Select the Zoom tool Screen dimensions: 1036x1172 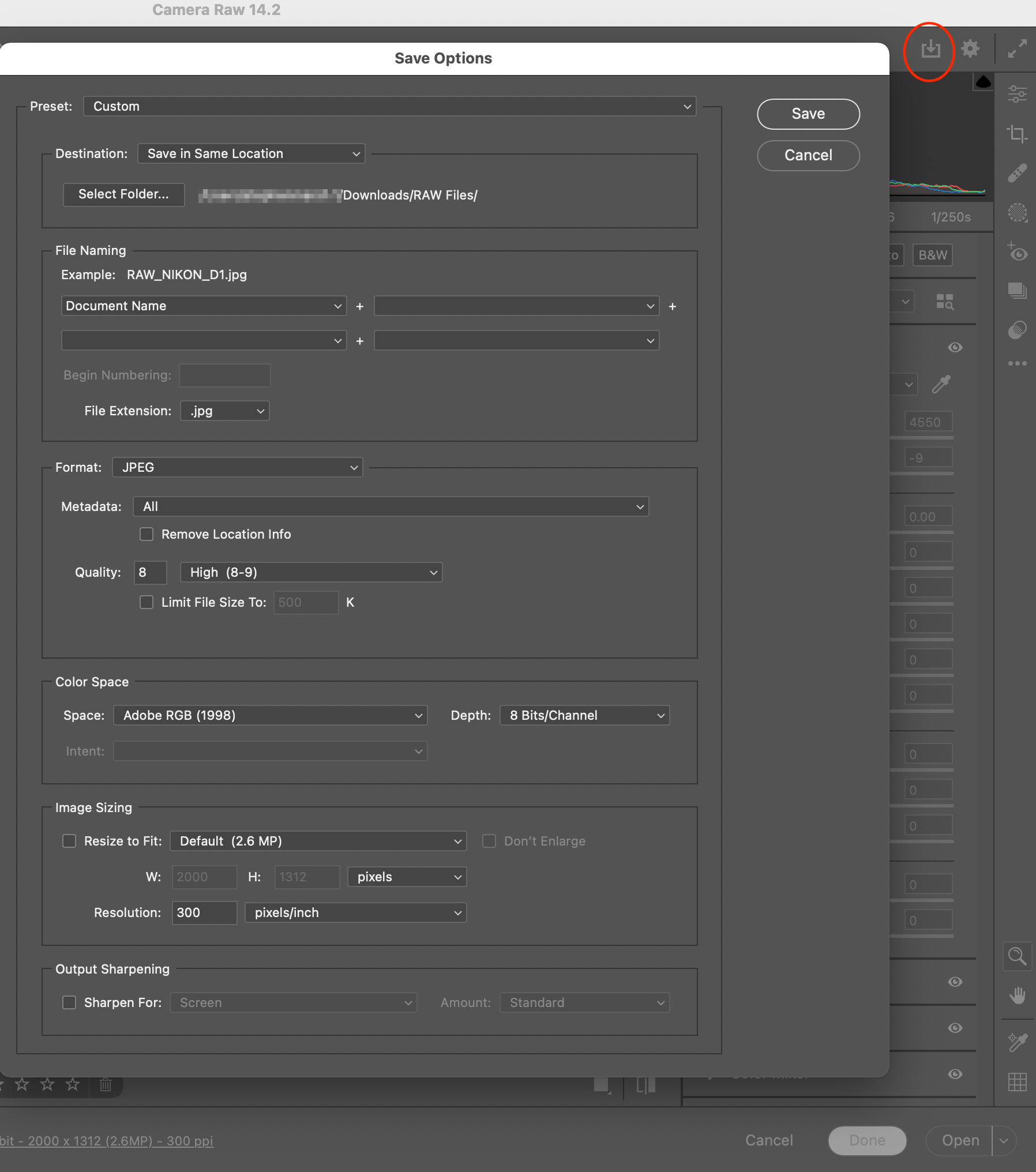coord(1017,956)
